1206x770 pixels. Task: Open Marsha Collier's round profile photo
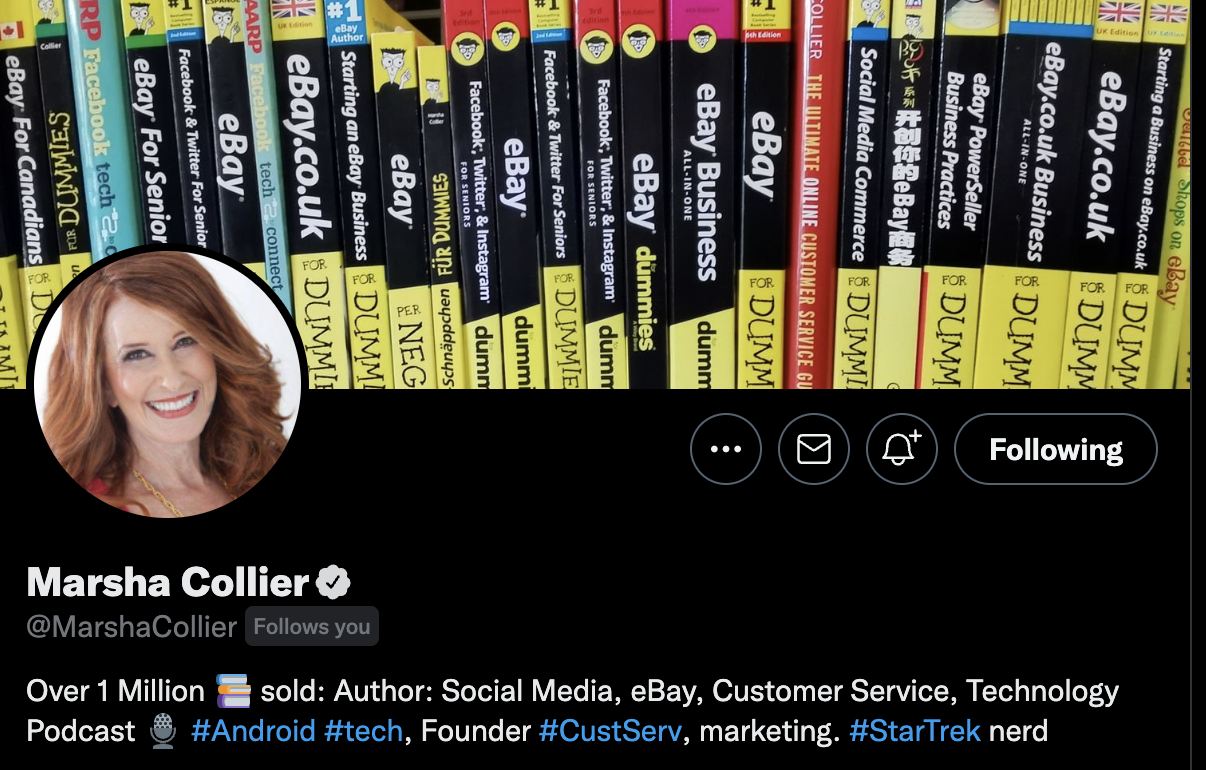tap(167, 383)
